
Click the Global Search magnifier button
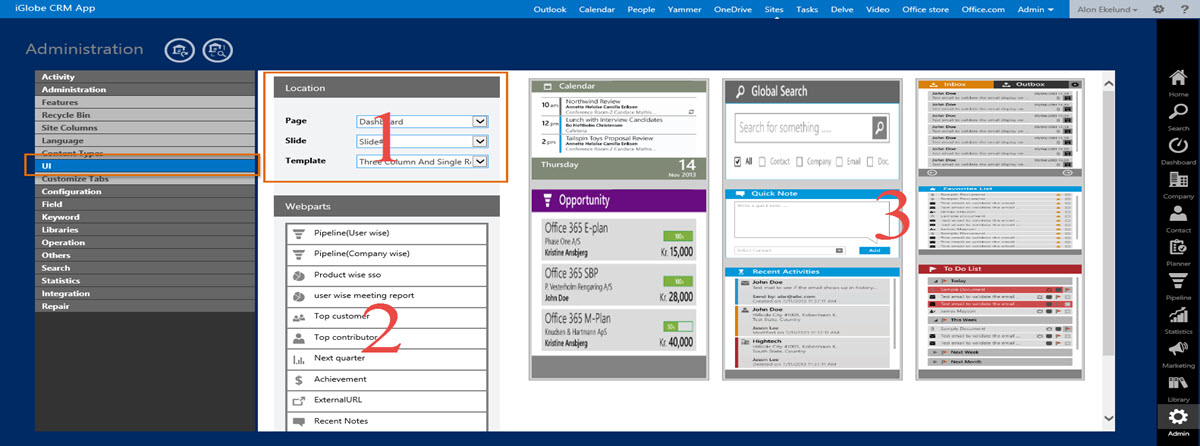878,128
